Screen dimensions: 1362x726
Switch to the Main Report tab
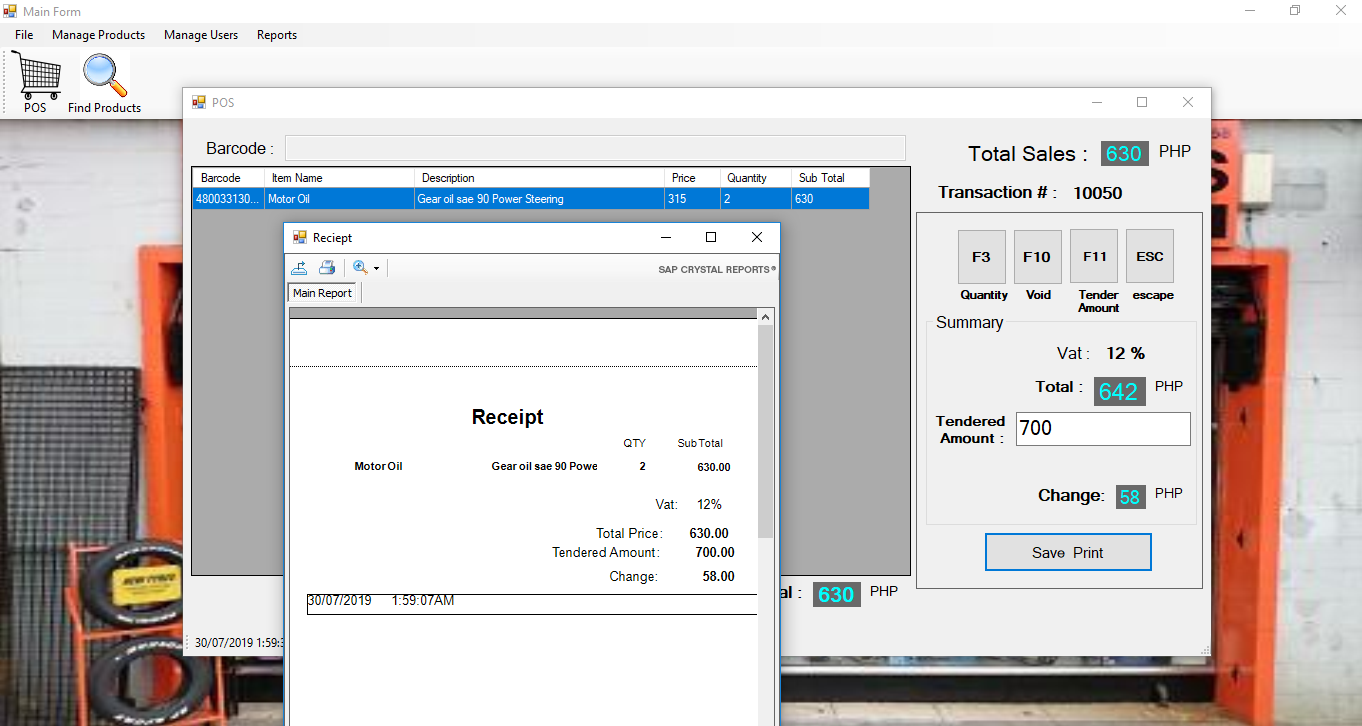point(322,292)
